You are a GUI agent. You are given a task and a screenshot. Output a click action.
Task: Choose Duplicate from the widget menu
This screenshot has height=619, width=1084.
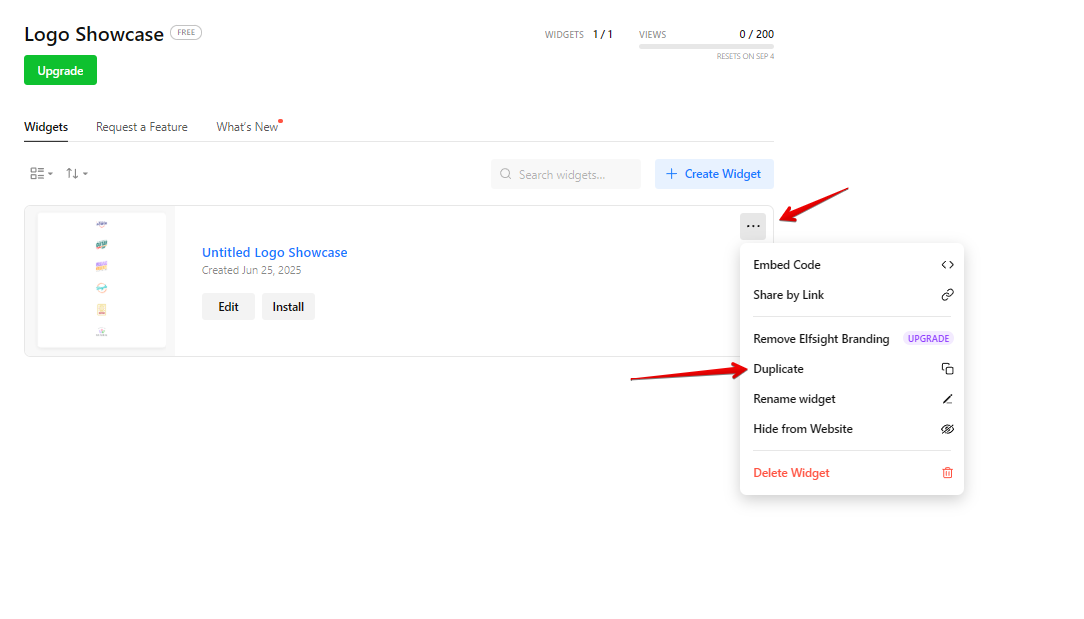[852, 369]
